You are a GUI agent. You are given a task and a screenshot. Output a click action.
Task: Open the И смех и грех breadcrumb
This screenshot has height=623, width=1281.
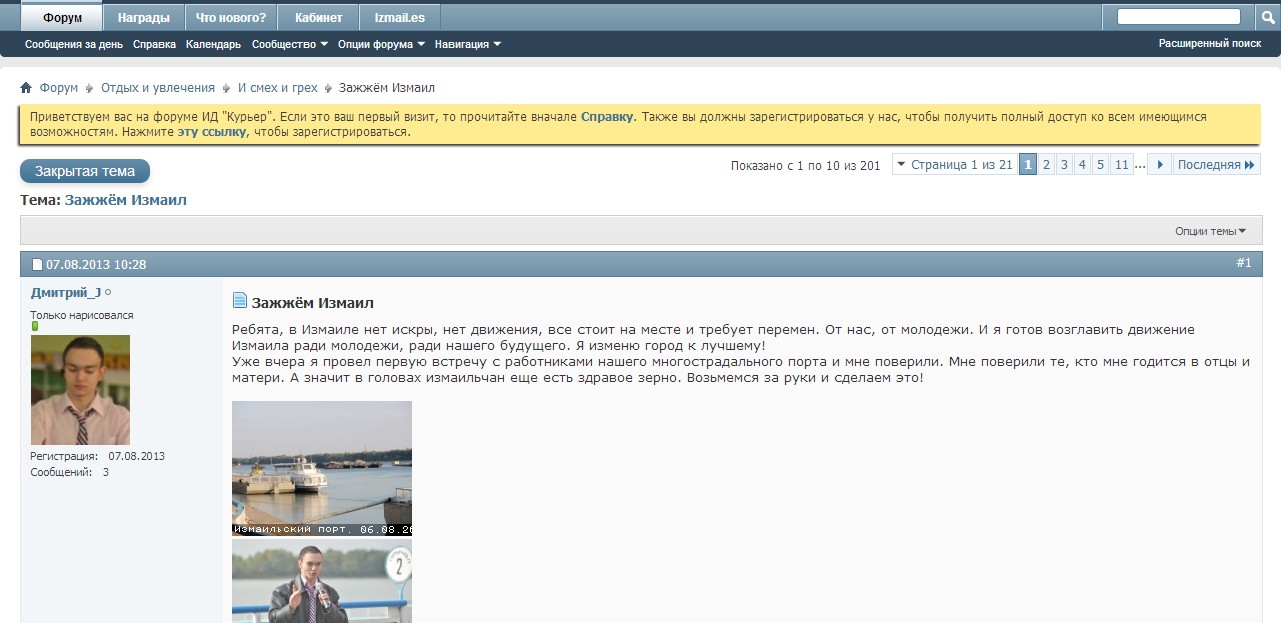(278, 88)
